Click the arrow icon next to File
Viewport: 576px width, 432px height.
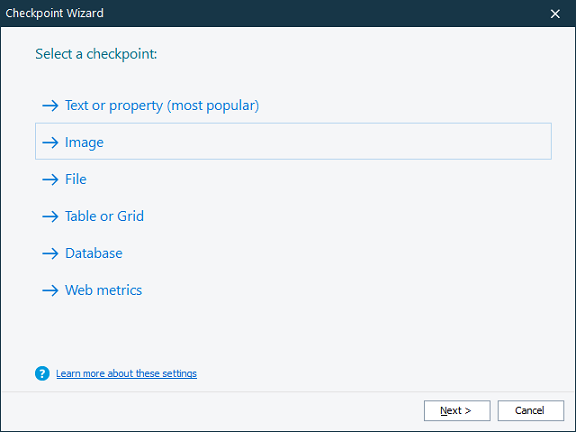pyautogui.click(x=50, y=180)
